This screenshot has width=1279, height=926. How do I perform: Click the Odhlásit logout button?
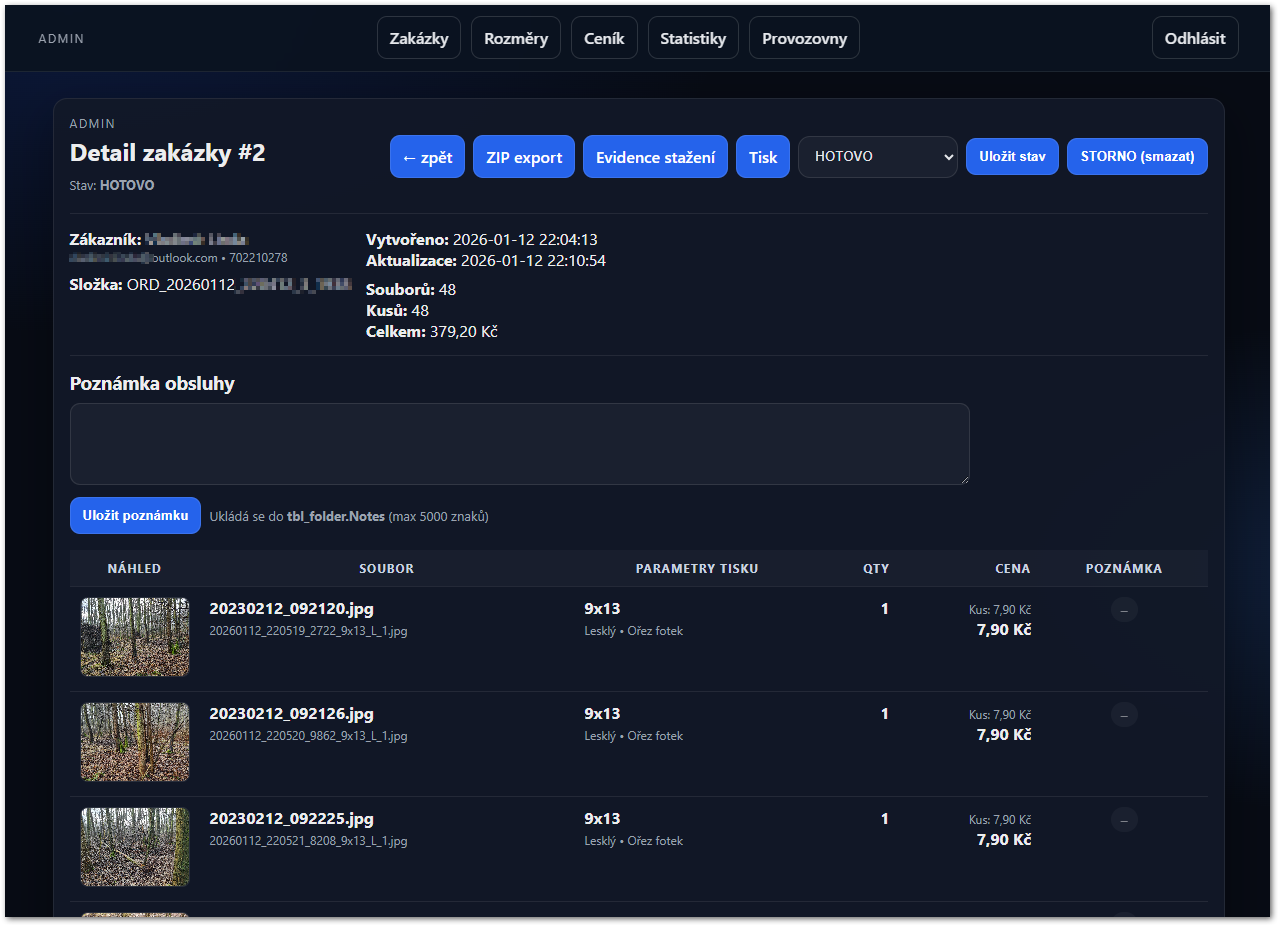click(x=1195, y=38)
